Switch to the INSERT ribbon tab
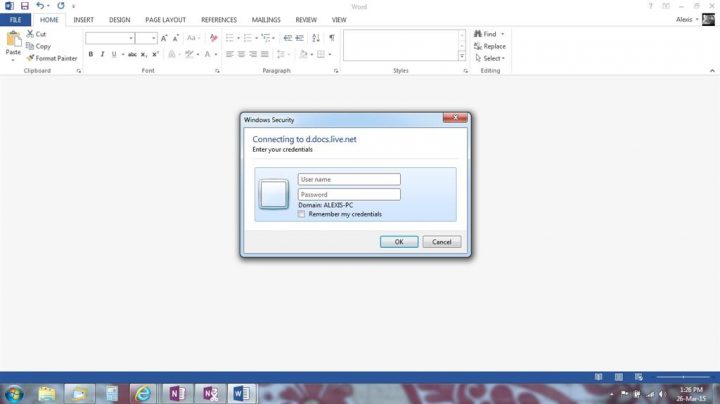Viewport: 720px width, 404px height. click(x=83, y=19)
